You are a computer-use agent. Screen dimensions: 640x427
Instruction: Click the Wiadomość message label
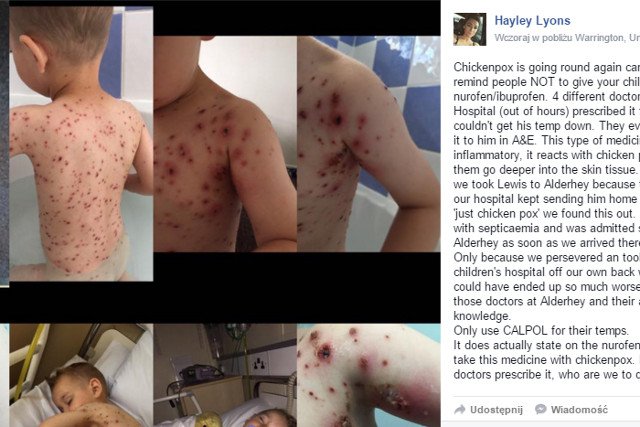click(x=579, y=409)
